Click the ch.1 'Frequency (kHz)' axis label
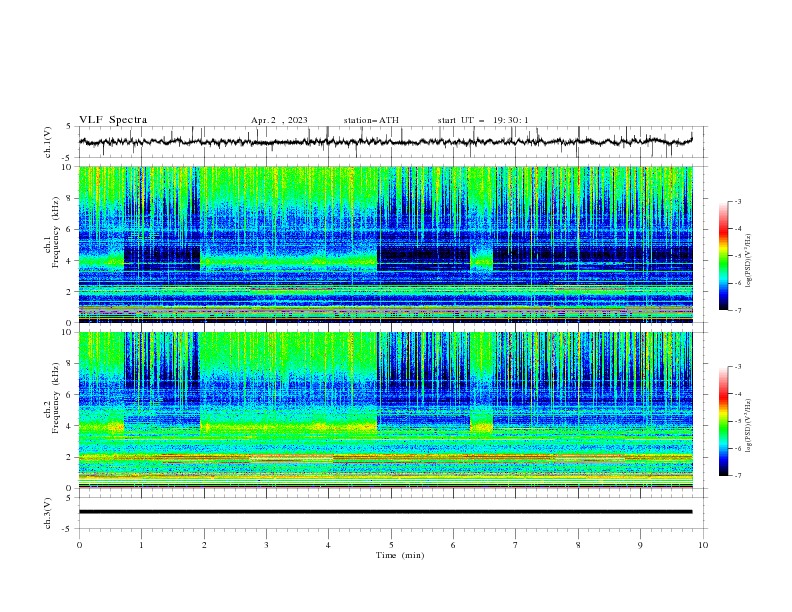Viewport: 792px width, 612px height. point(55,232)
